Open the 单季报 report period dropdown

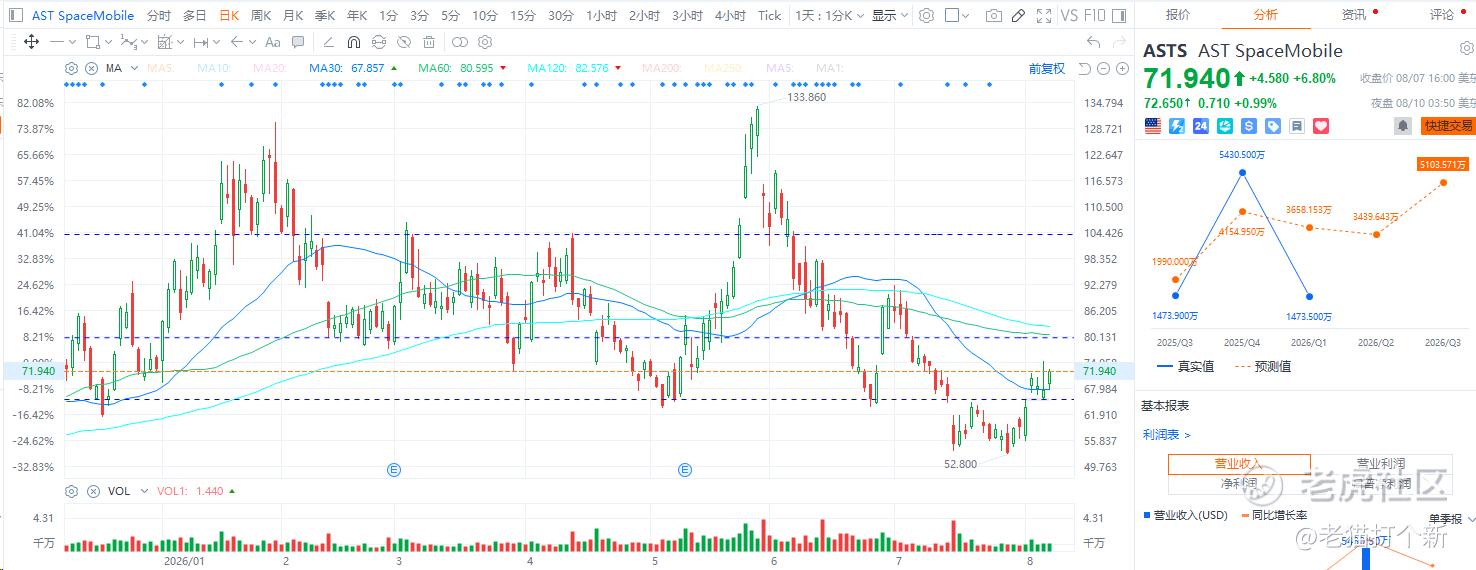[x=1450, y=519]
